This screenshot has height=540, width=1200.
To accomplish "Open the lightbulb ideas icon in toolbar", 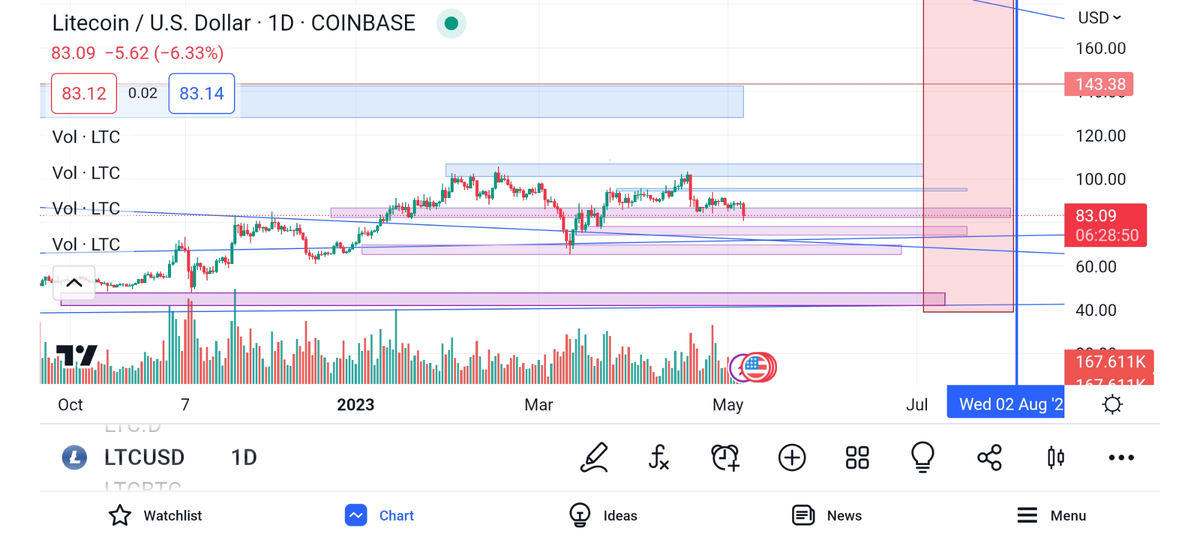I will [923, 458].
